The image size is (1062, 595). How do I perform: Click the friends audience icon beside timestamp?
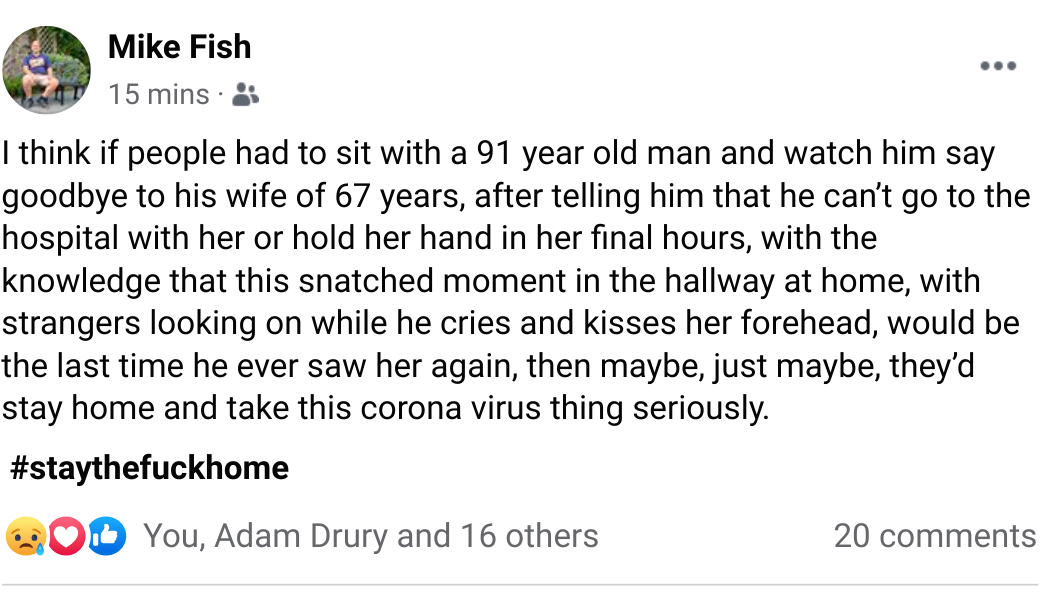[x=245, y=95]
